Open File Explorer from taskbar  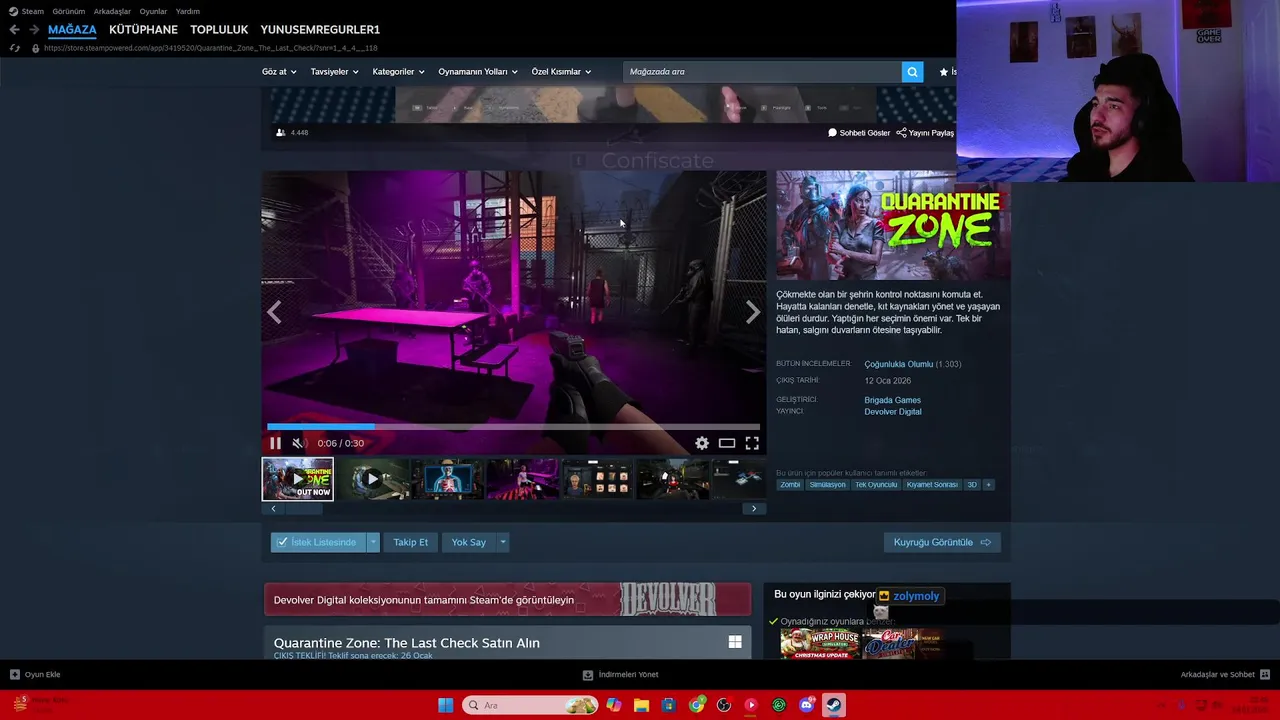pyautogui.click(x=641, y=705)
